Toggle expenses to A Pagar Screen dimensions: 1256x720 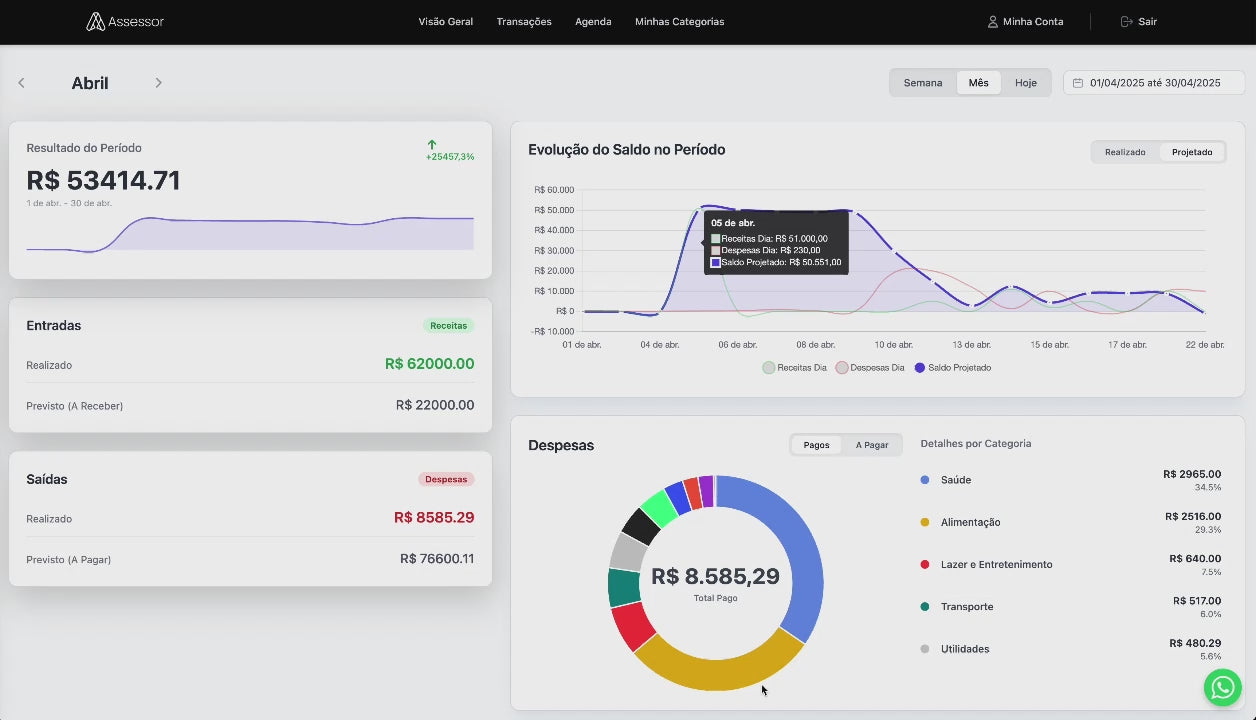point(871,445)
